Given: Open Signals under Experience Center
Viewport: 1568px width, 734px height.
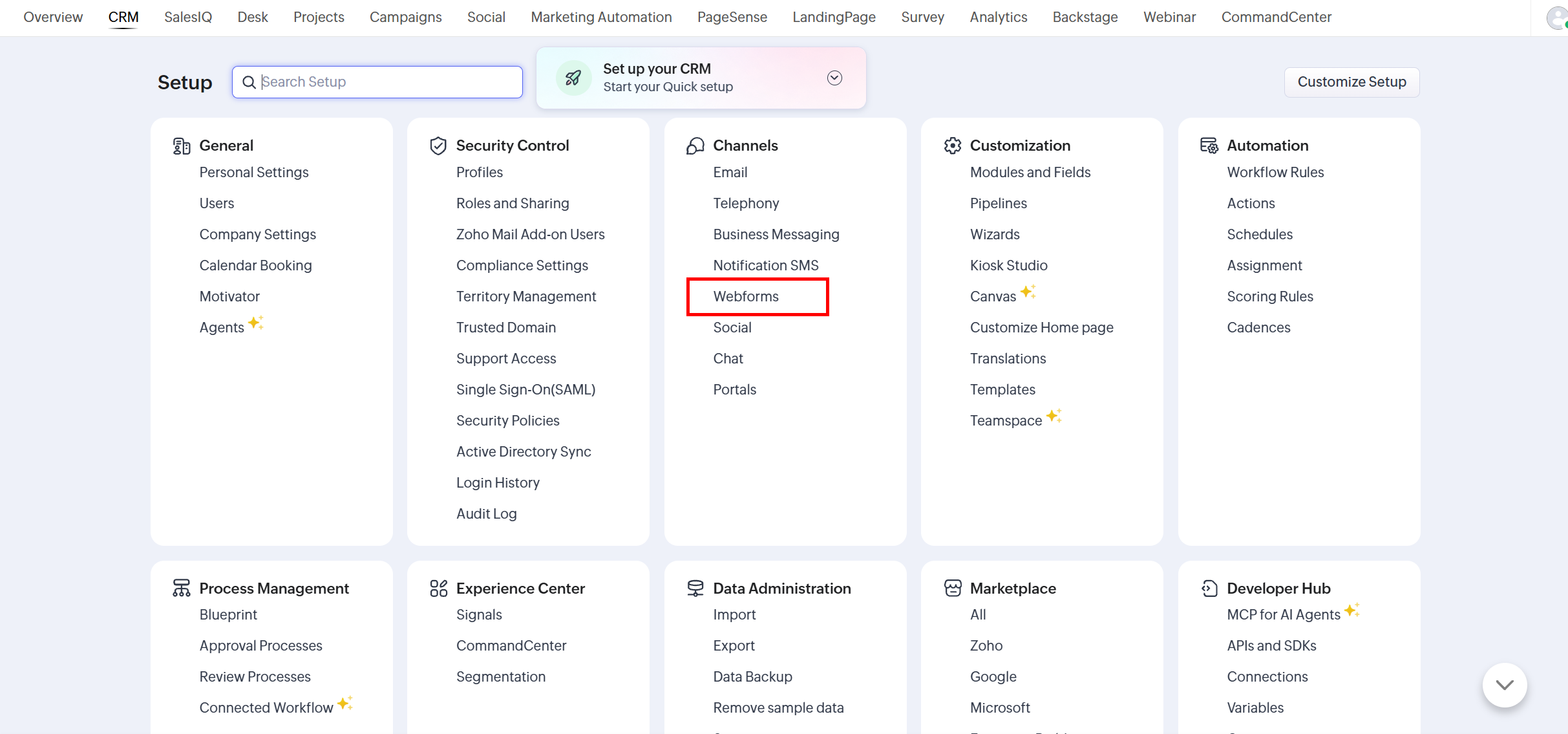Looking at the screenshot, I should coord(479,614).
